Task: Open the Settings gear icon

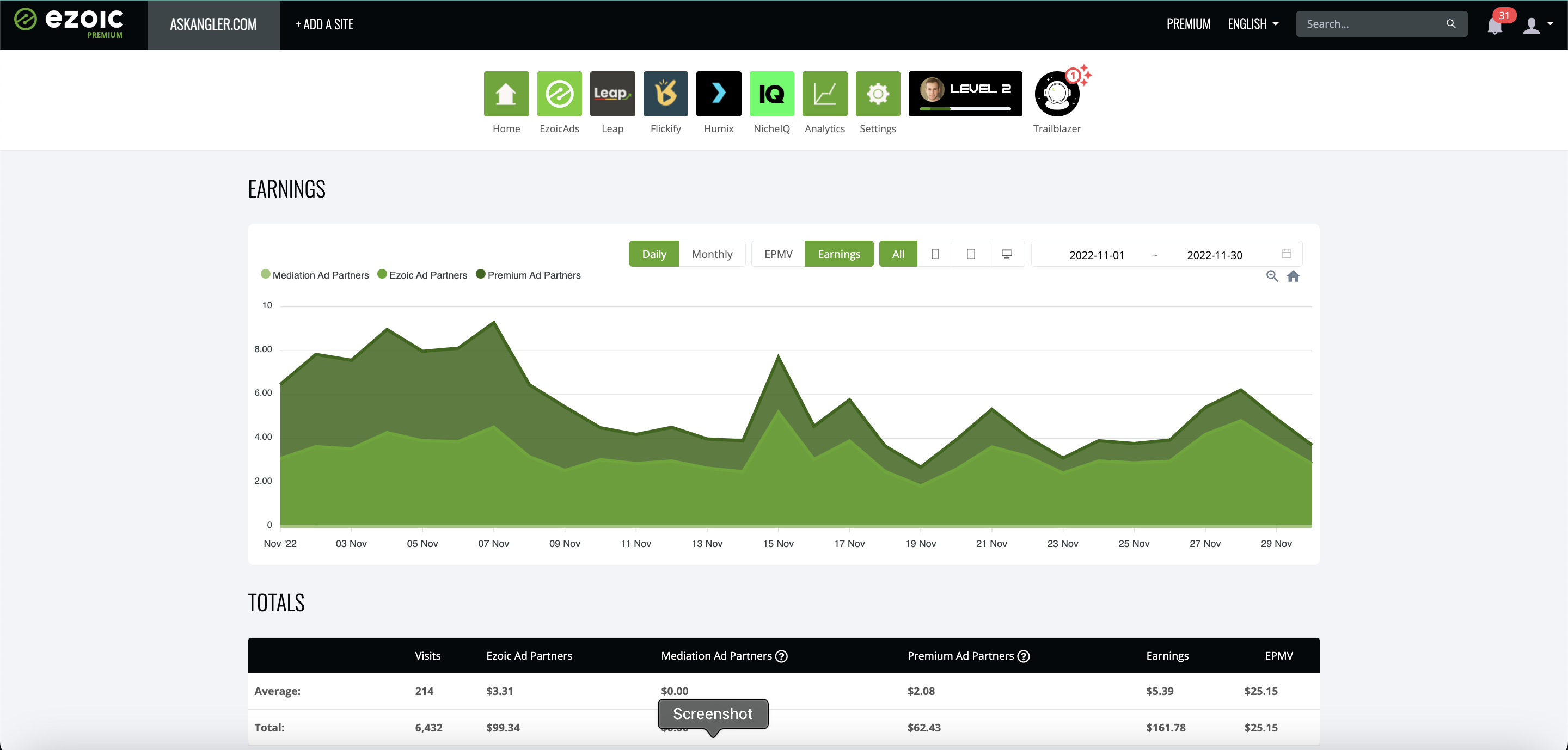Action: (x=878, y=94)
